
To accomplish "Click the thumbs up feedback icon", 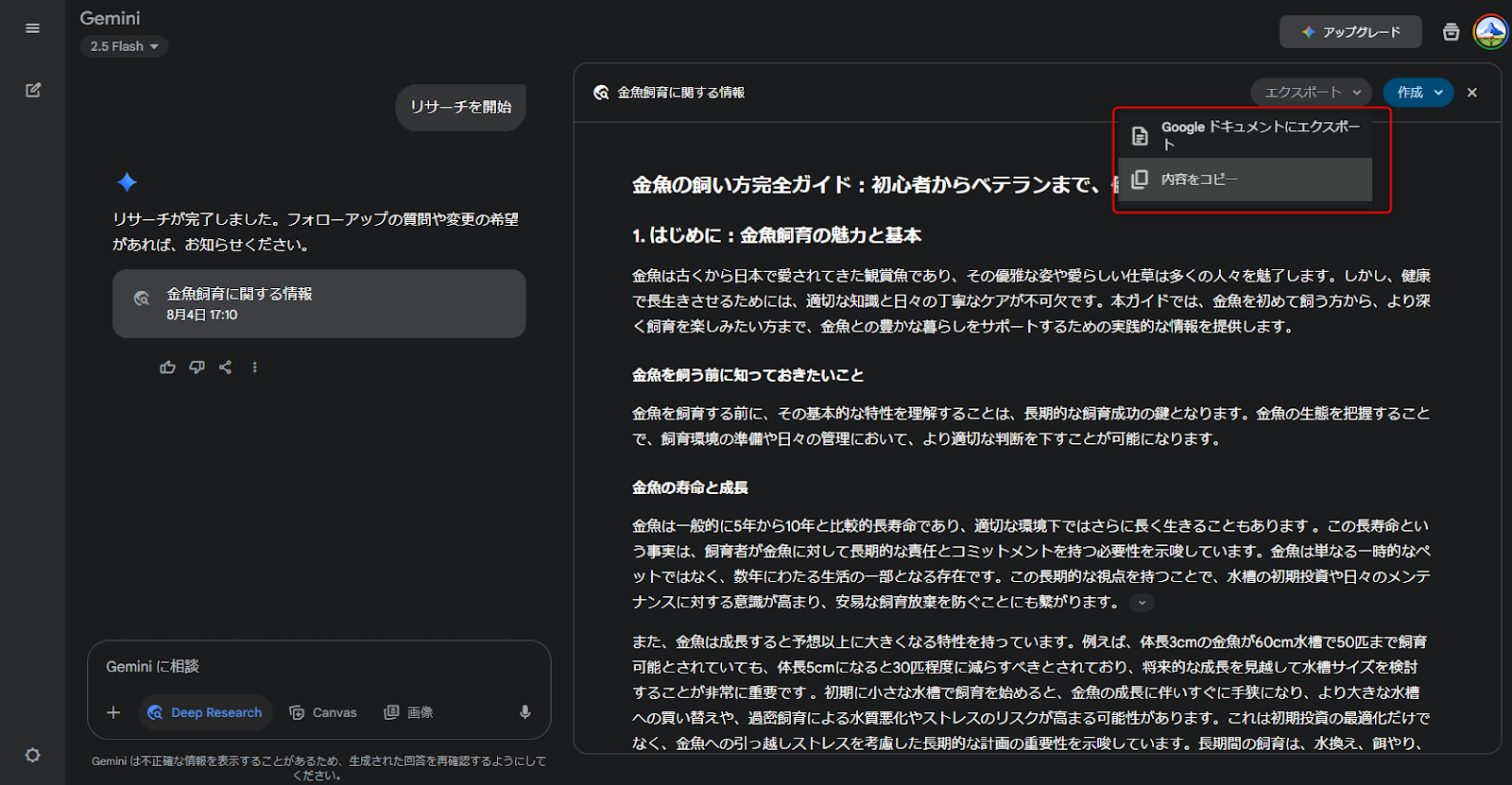I will click(167, 367).
